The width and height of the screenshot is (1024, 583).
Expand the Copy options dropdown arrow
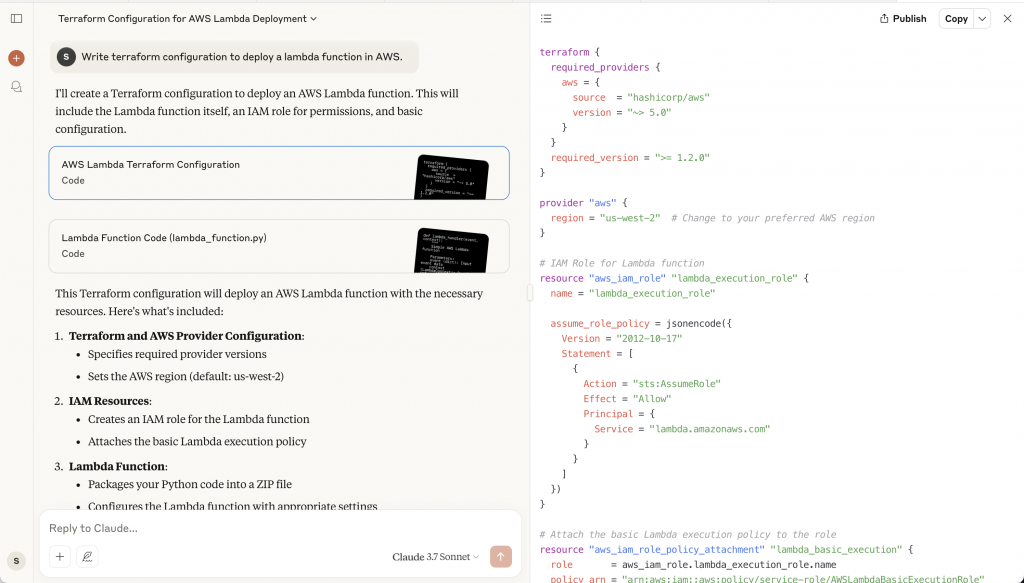(x=982, y=19)
